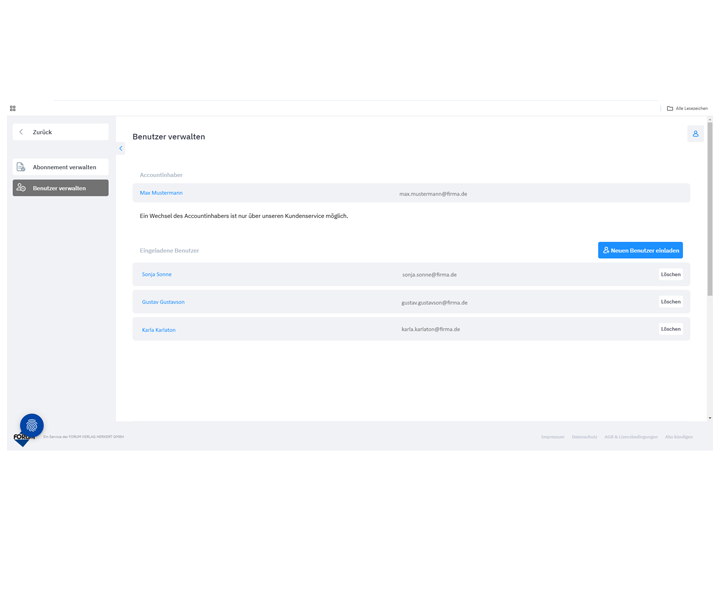Click the Eingeladene Benutzer section label
Viewport: 720px width, 600px height.
tap(169, 251)
